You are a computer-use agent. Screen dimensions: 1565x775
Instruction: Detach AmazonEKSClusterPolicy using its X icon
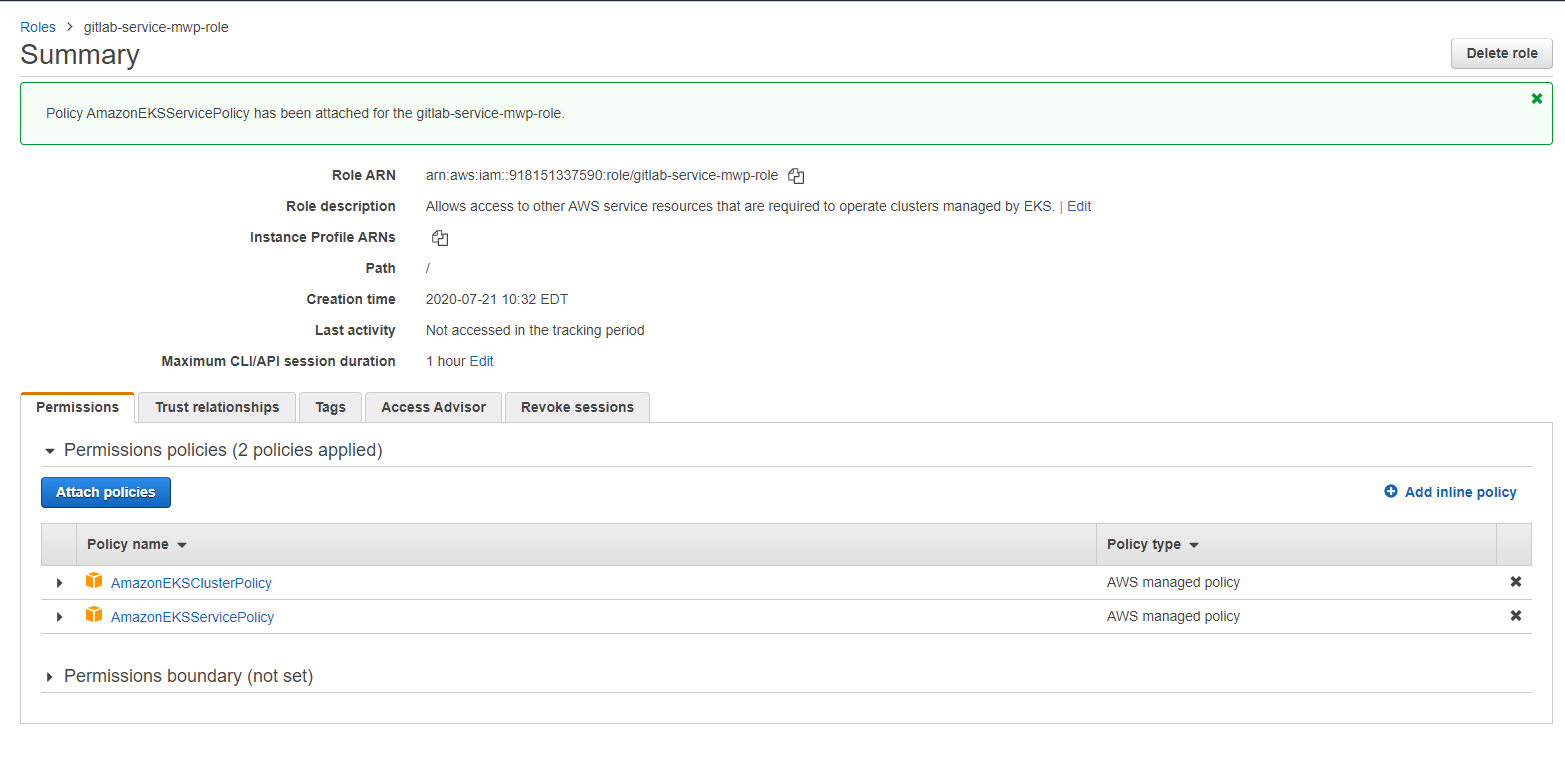[1516, 582]
